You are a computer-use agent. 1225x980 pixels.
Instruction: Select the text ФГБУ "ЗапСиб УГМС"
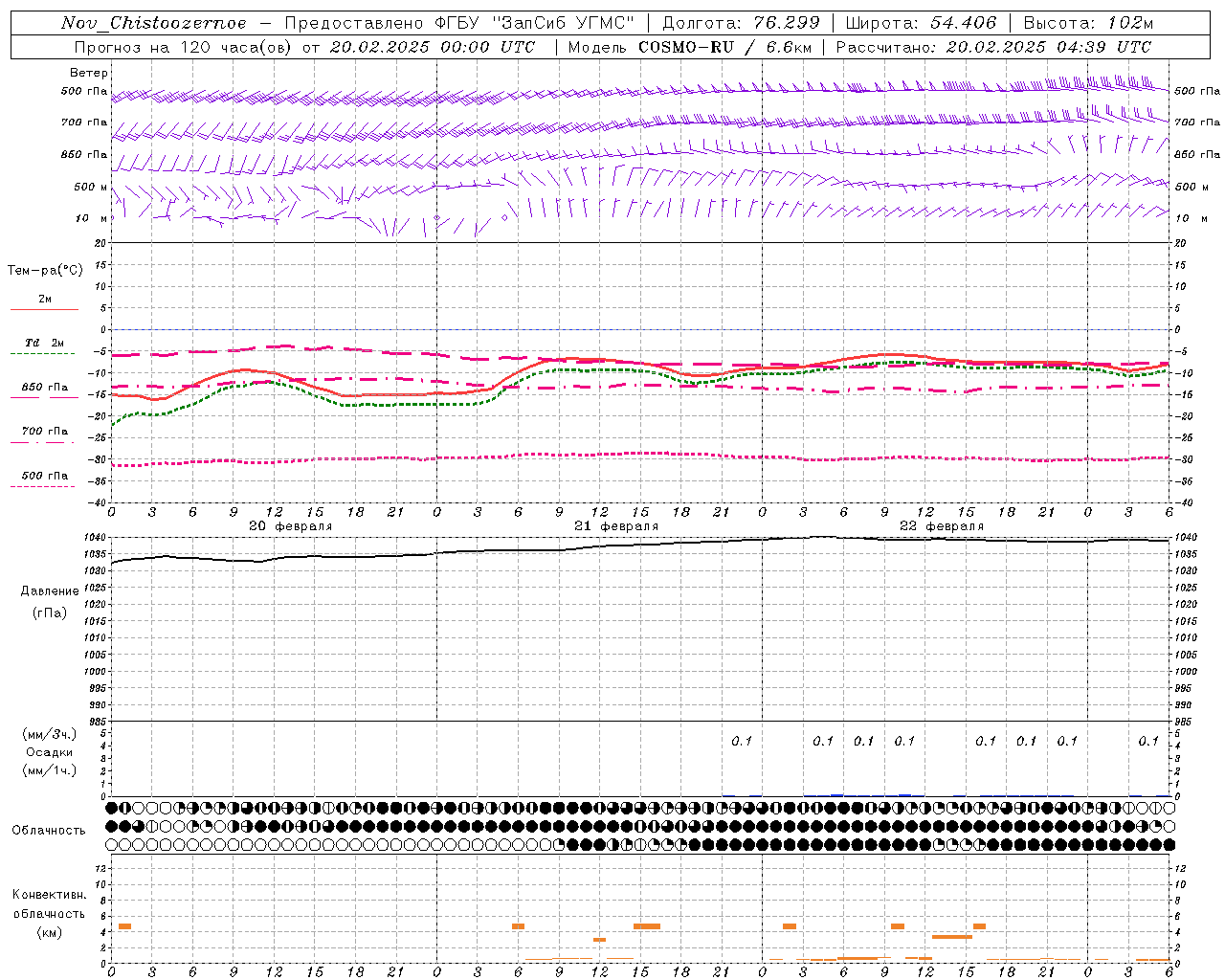534,23
